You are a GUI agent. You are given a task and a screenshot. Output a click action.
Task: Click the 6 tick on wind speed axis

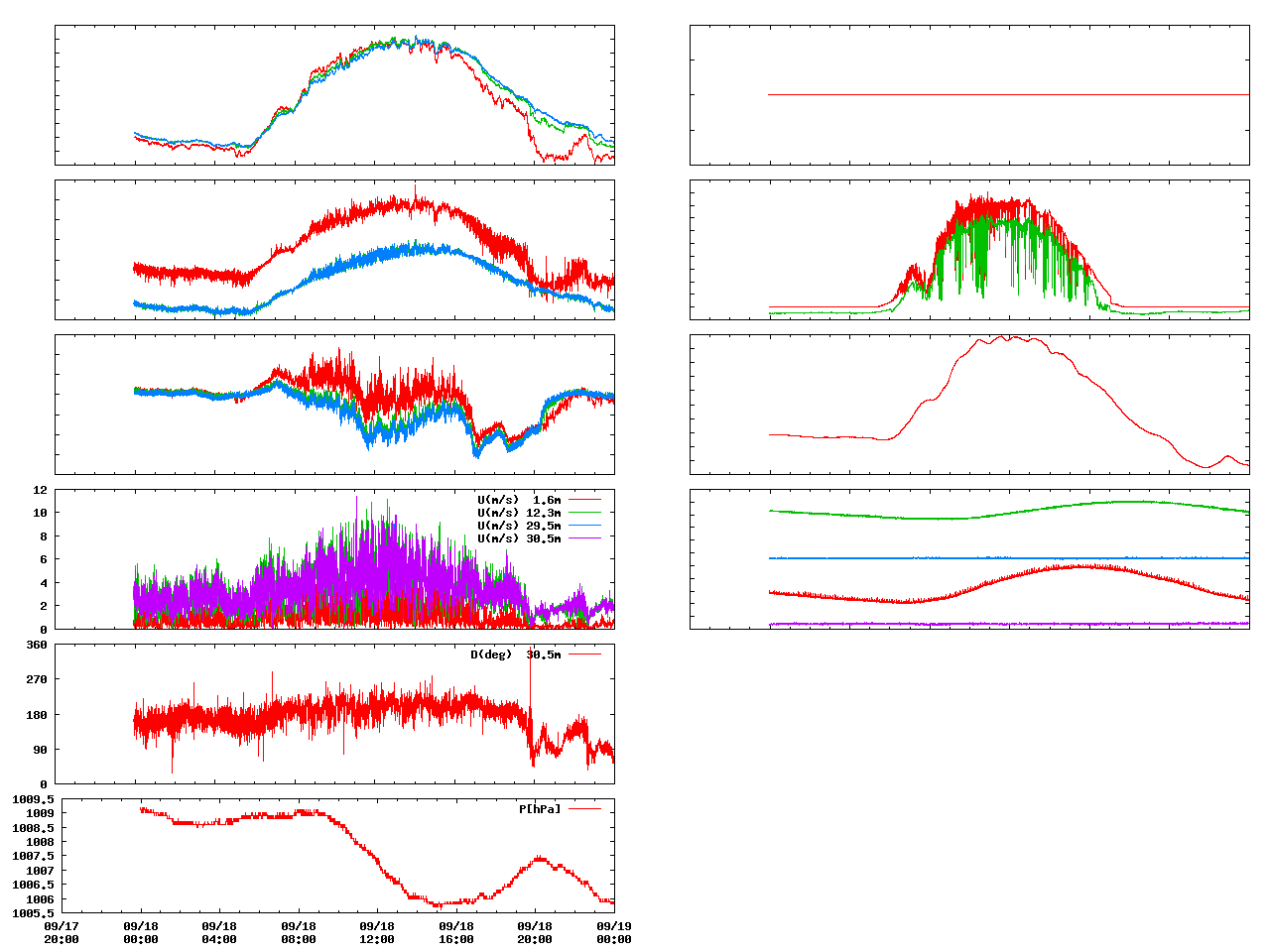point(43,559)
